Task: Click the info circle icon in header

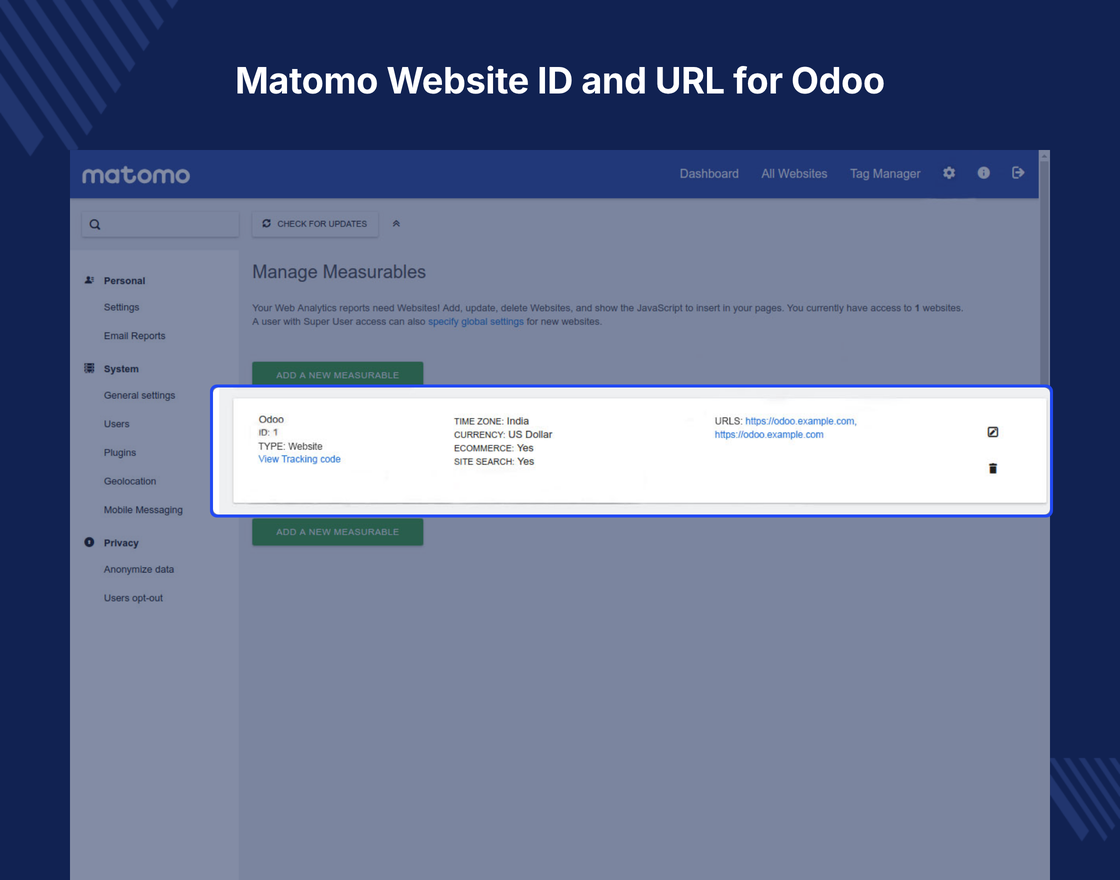Action: (984, 173)
